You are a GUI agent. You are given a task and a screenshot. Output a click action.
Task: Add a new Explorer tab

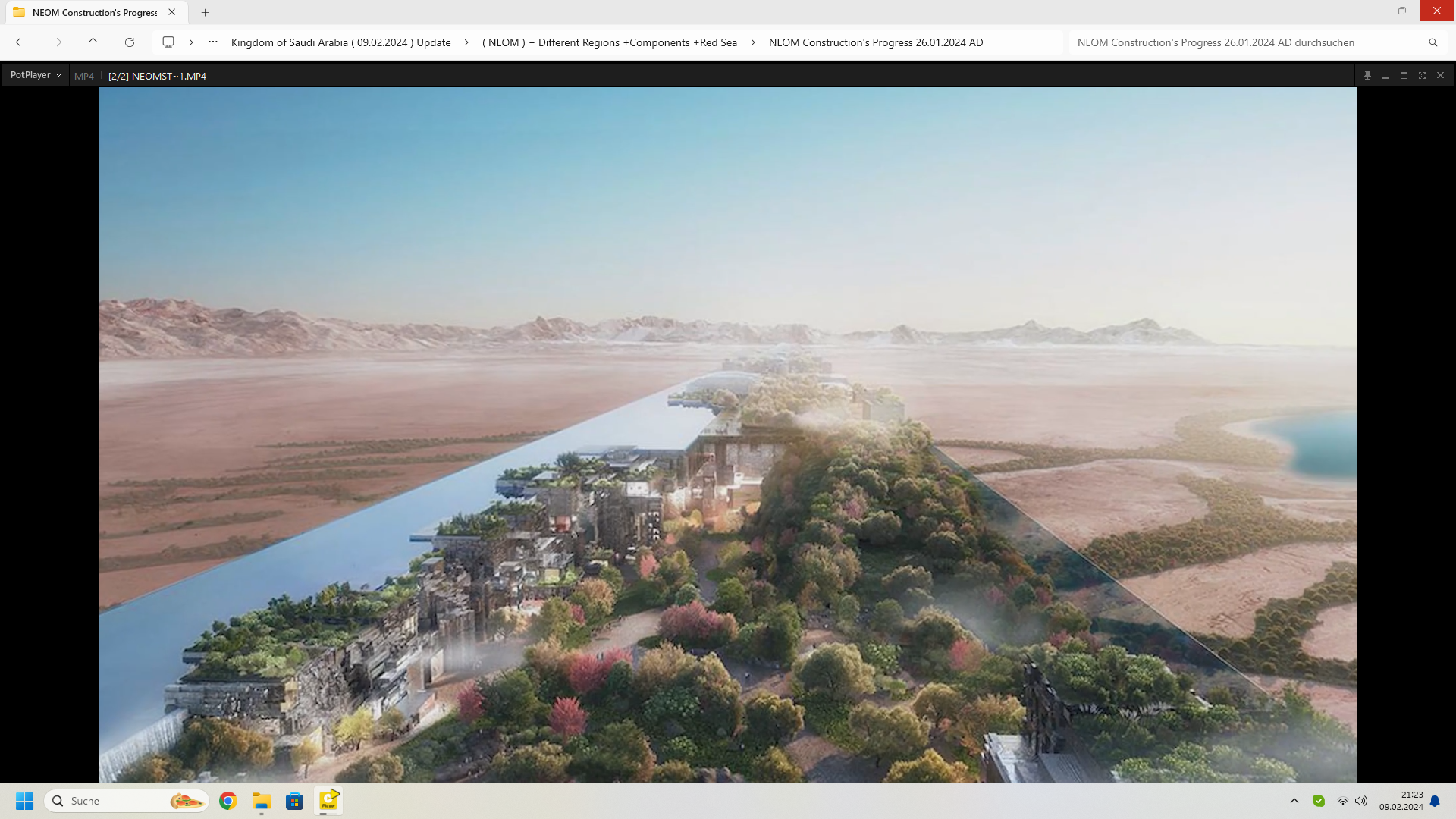[x=205, y=12]
